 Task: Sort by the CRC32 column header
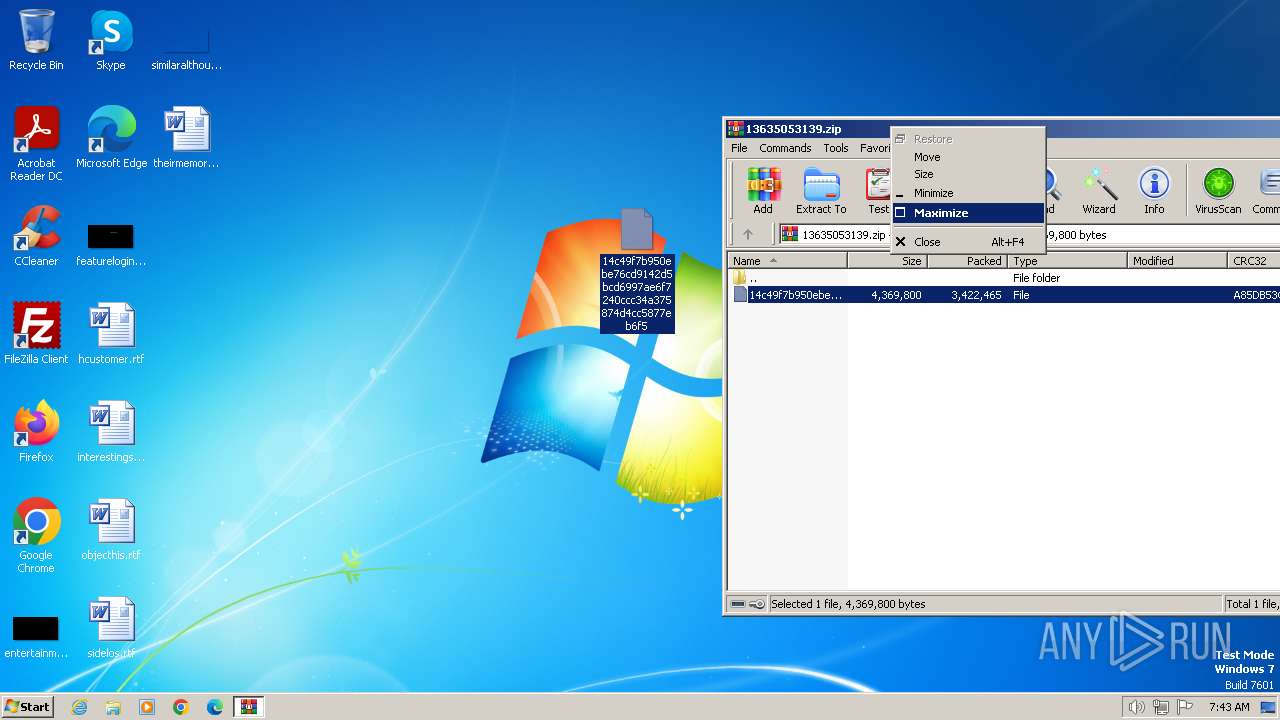[x=1254, y=261]
